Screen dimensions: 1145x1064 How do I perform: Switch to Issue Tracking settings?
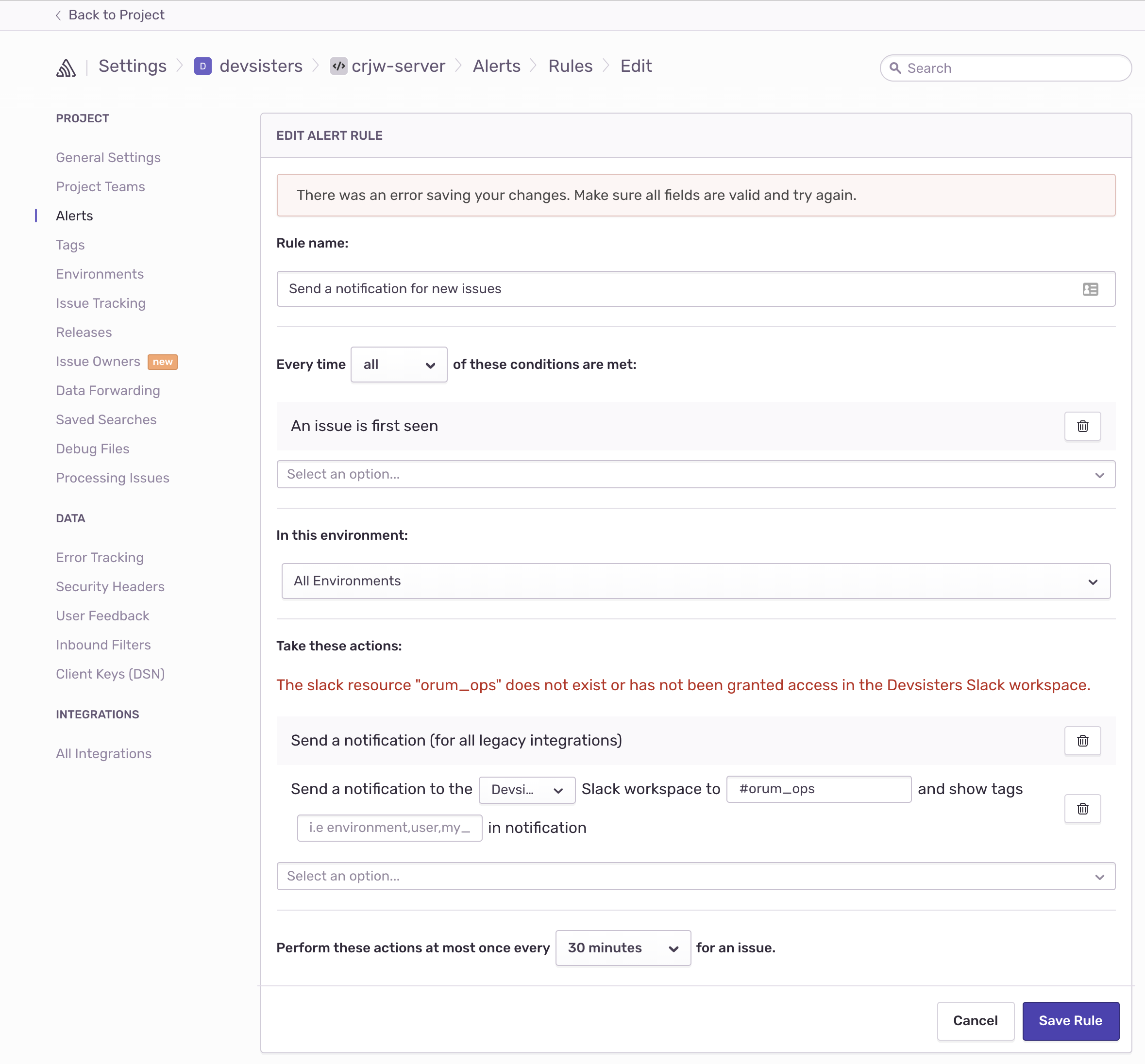click(x=101, y=303)
